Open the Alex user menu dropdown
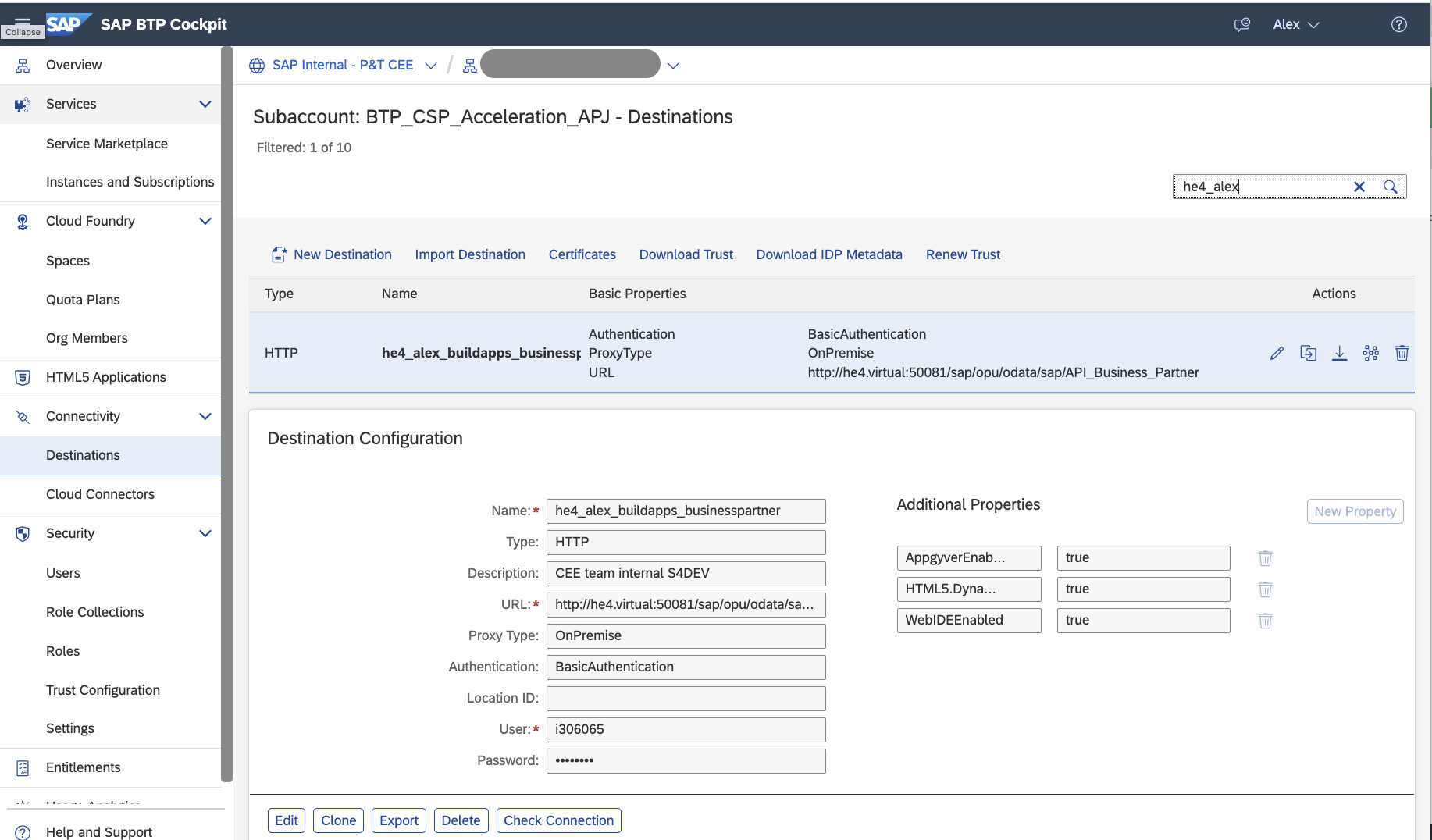 (1295, 24)
